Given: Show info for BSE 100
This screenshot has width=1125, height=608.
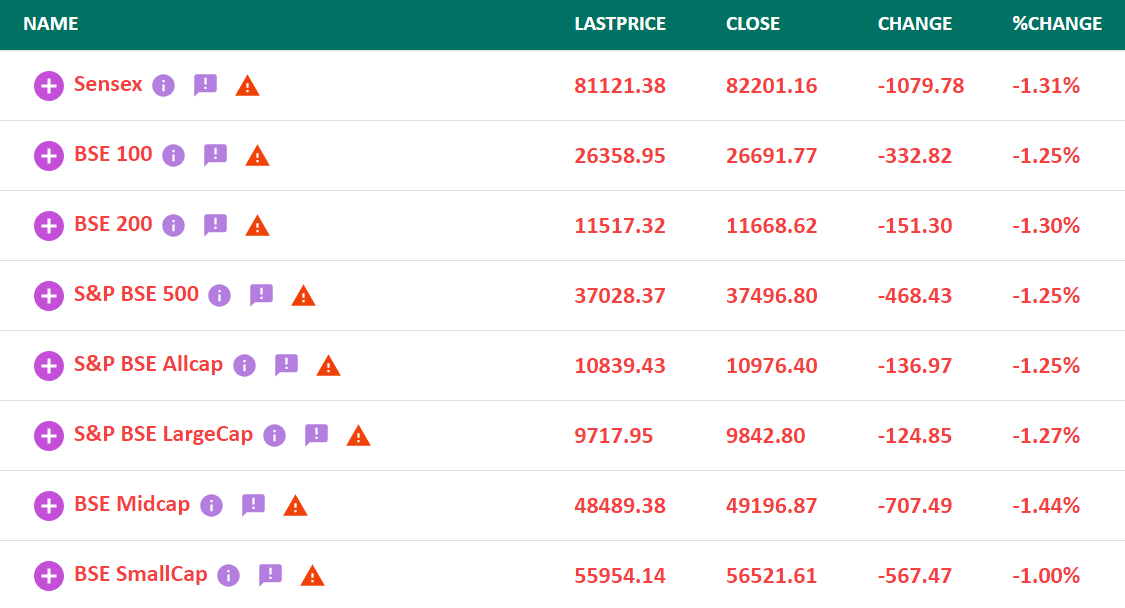Looking at the screenshot, I should [x=174, y=156].
